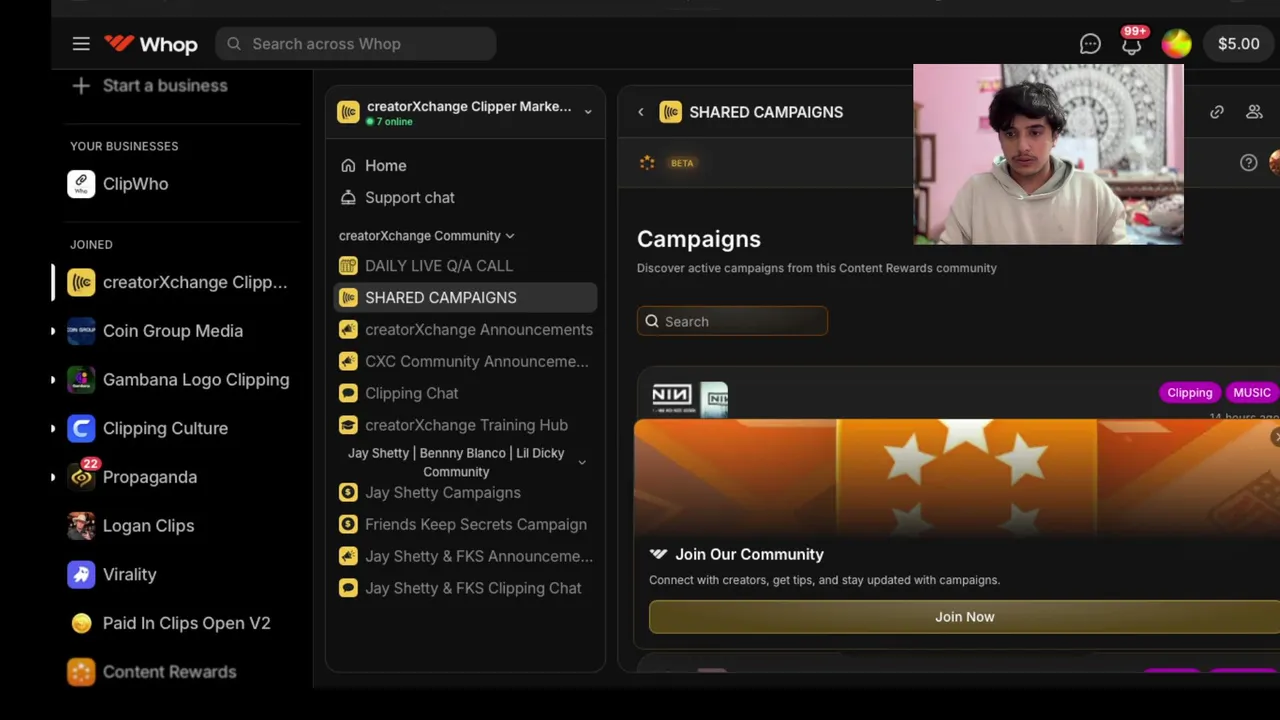Image resolution: width=1280 pixels, height=720 pixels.
Task: Focus the Search across Whop field
Action: (356, 44)
